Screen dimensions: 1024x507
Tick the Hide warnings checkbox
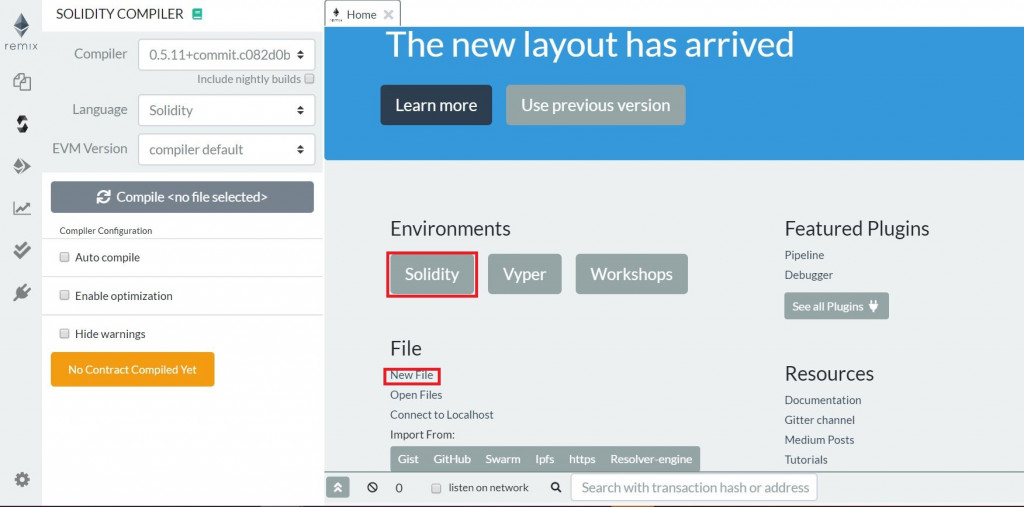pos(65,334)
